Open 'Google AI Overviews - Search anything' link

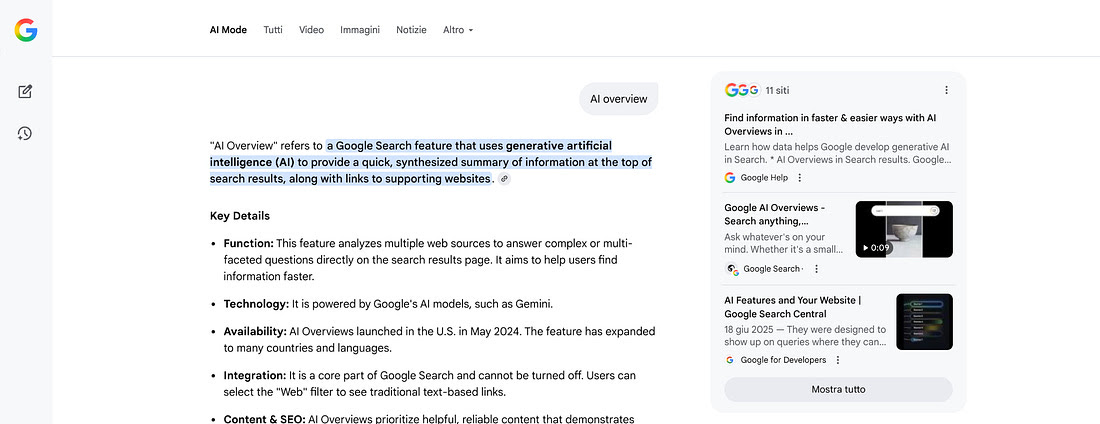click(774, 214)
